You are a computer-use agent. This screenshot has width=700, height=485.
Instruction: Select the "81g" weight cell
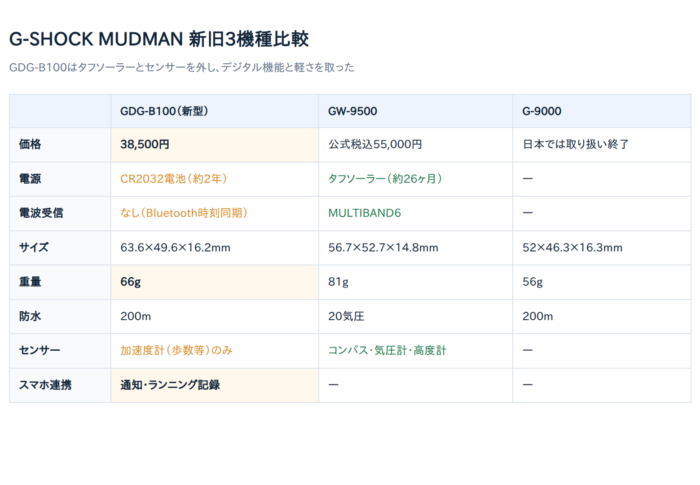pos(416,282)
